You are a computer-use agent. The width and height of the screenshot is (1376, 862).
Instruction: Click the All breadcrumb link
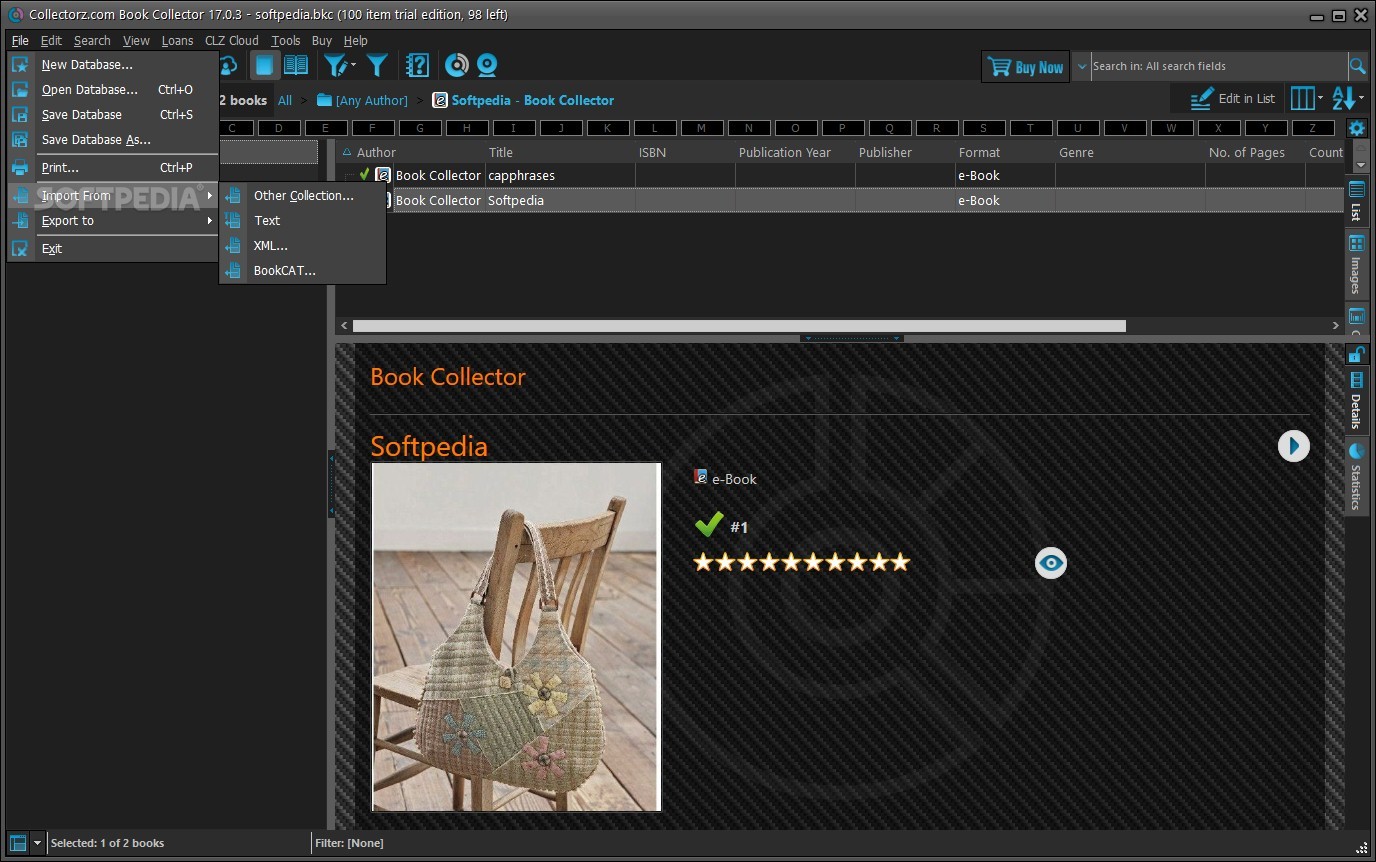pyautogui.click(x=285, y=100)
